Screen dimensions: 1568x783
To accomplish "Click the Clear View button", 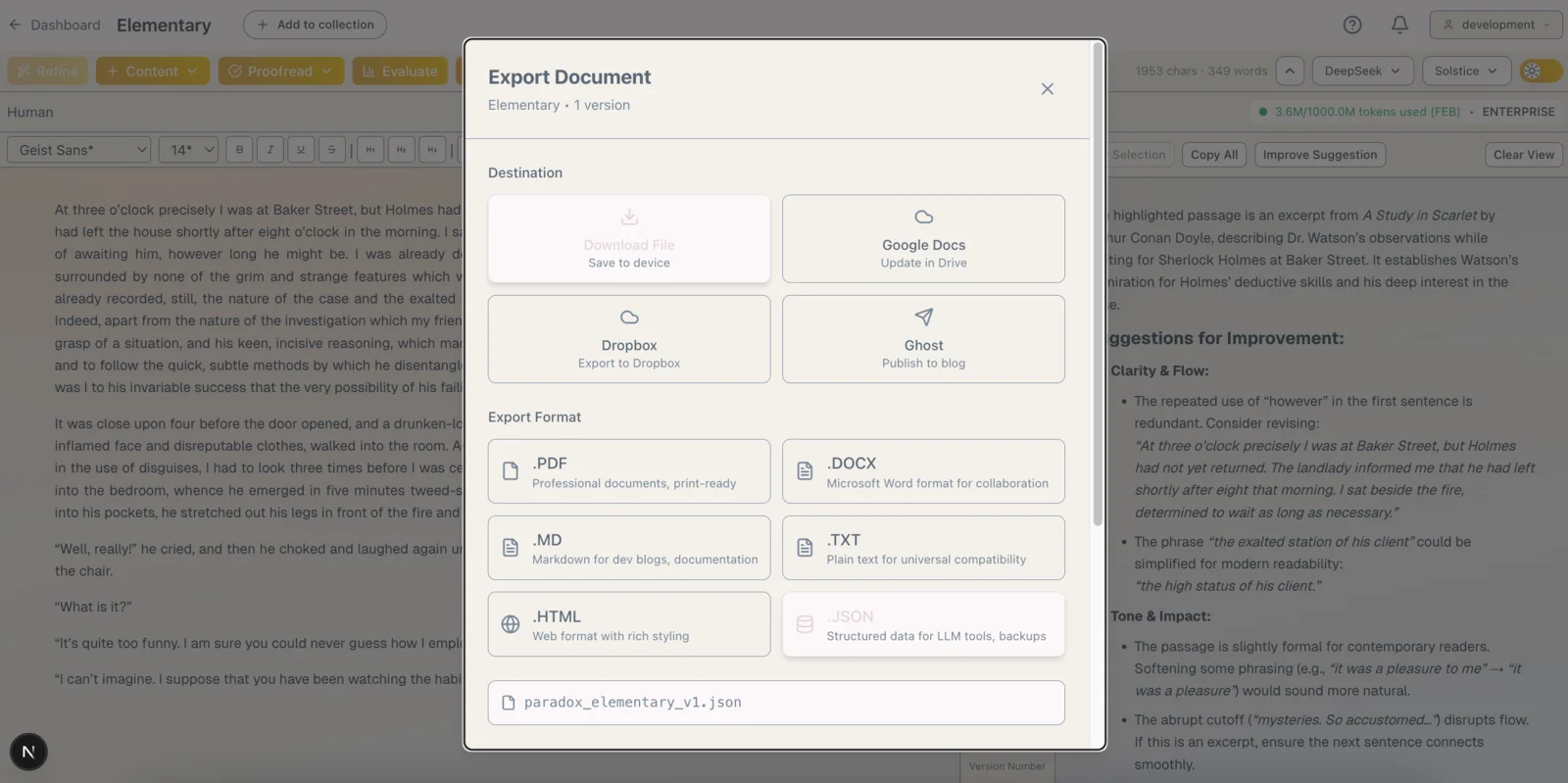I will [x=1523, y=155].
